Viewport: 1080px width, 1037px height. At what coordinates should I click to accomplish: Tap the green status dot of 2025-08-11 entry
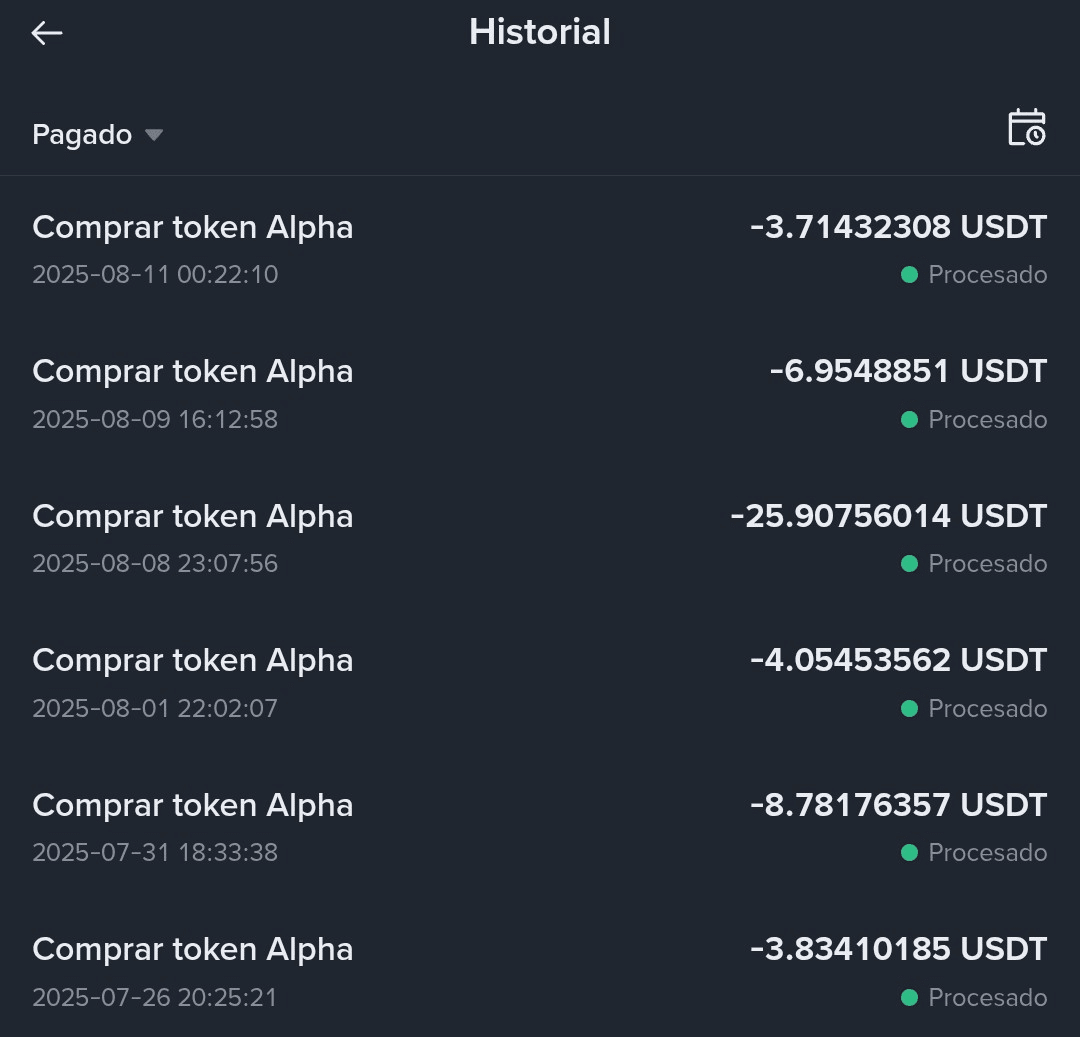pyautogui.click(x=909, y=275)
